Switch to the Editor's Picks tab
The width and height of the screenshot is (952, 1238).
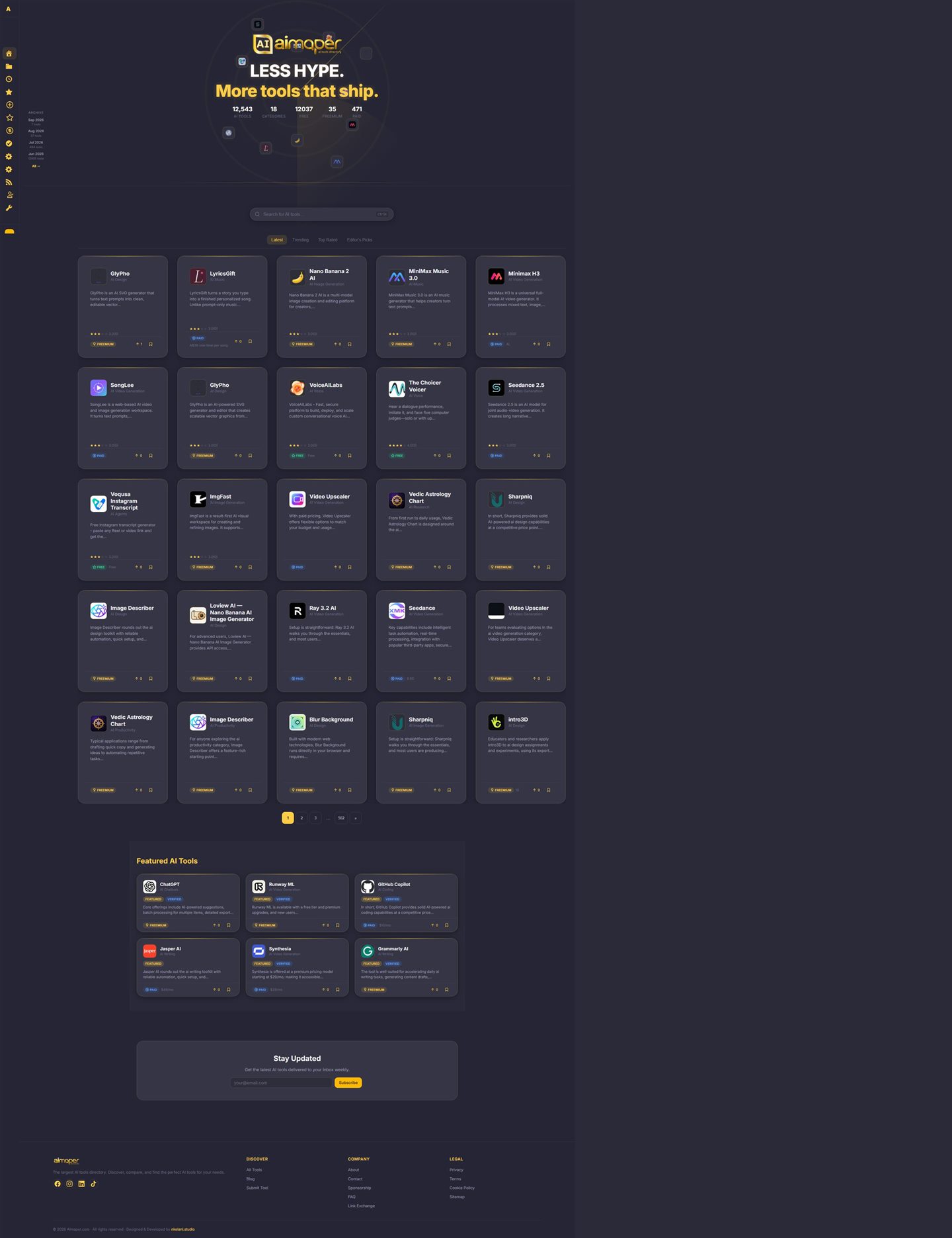point(360,240)
